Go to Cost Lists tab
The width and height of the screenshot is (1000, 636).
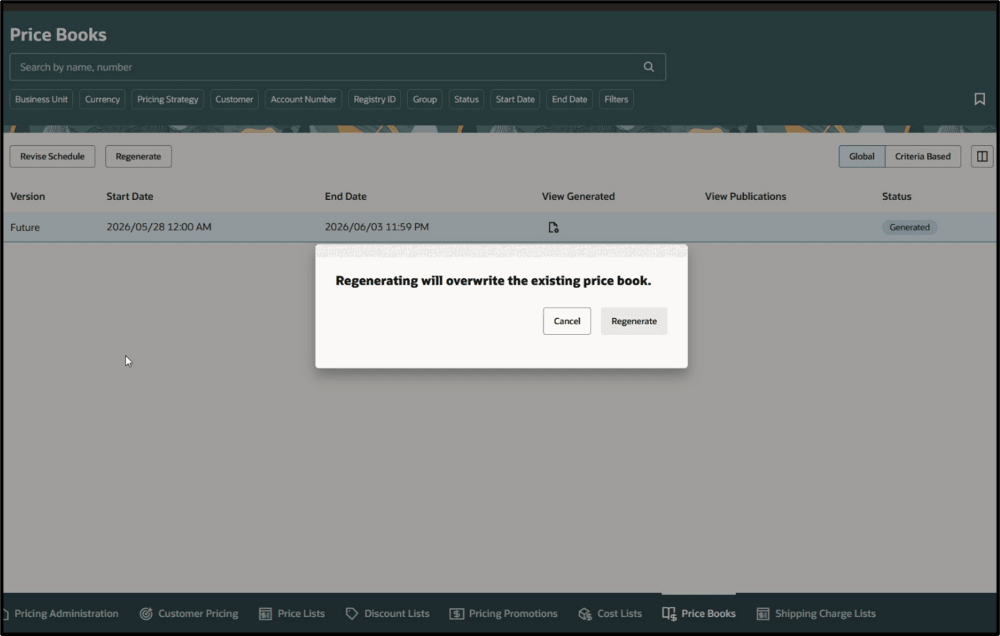click(619, 614)
